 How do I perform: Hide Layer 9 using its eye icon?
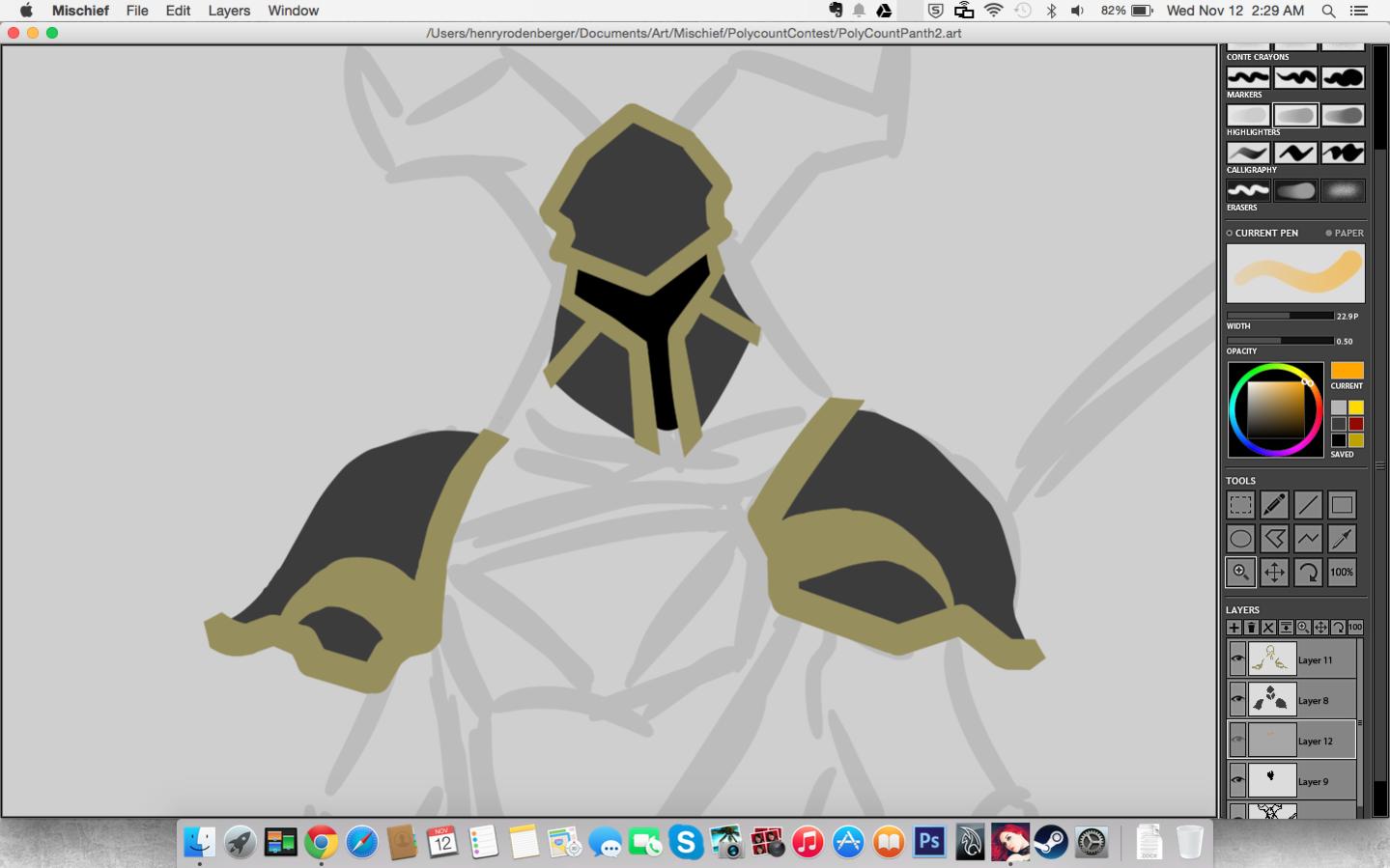point(1237,781)
